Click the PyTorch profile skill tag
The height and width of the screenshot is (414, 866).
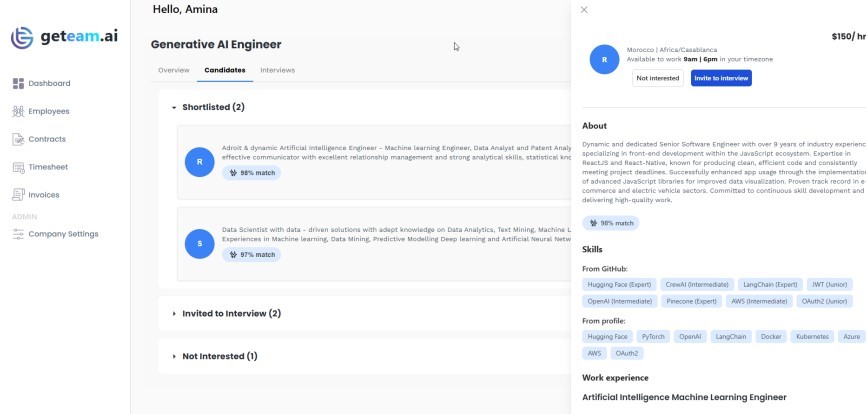tap(653, 337)
